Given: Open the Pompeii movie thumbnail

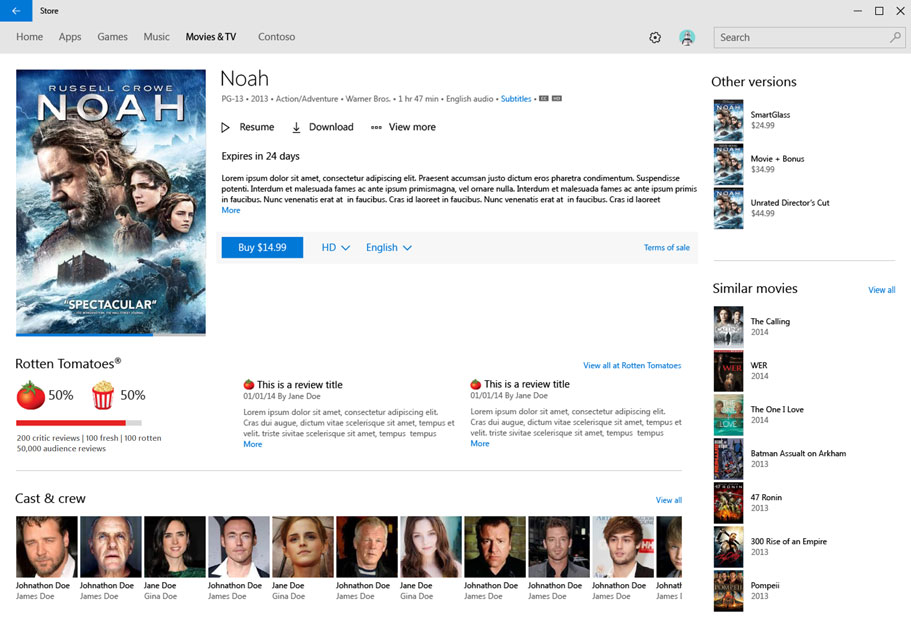Looking at the screenshot, I should point(729,591).
